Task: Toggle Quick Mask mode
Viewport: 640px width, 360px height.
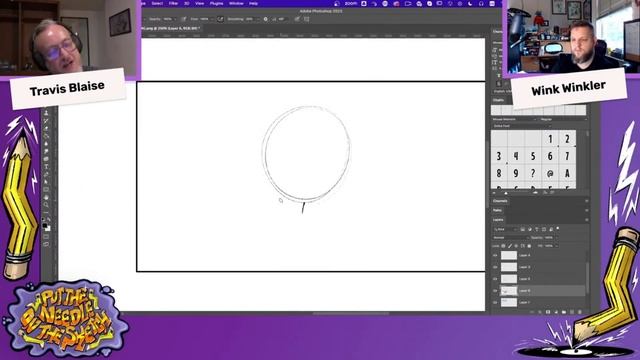Action: click(x=46, y=237)
